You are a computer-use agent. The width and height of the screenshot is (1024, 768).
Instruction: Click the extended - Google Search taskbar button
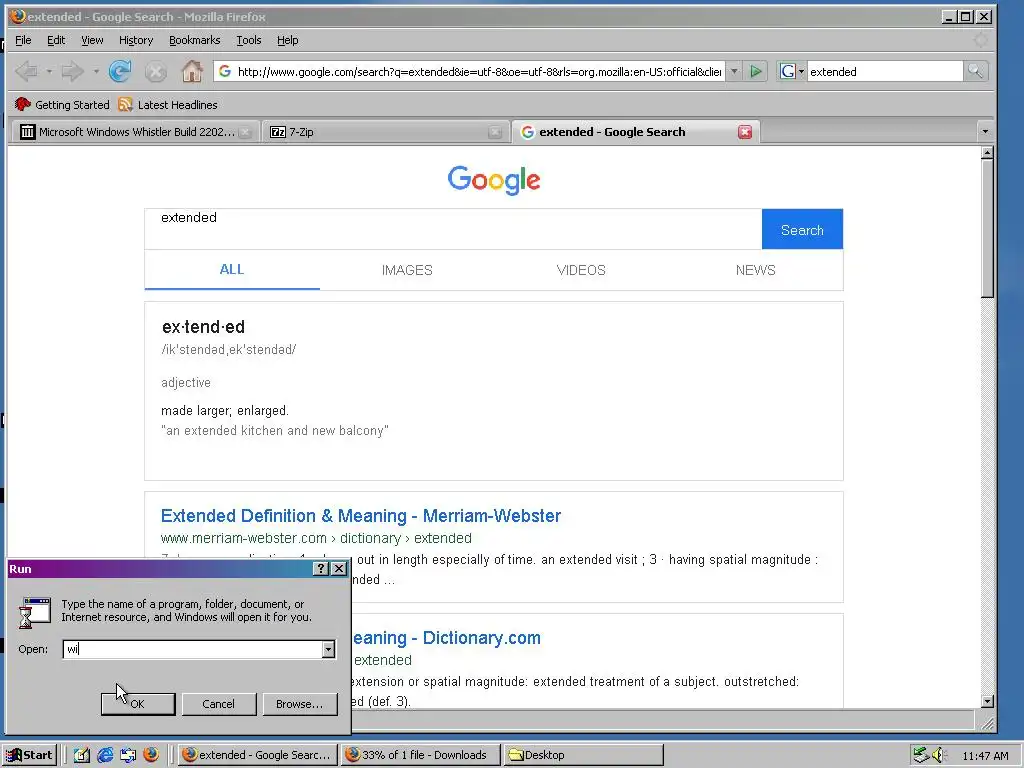click(258, 755)
